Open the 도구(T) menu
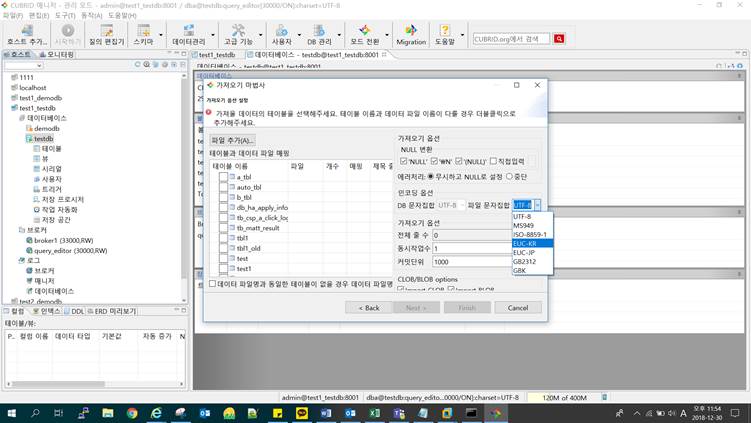 click(65, 15)
